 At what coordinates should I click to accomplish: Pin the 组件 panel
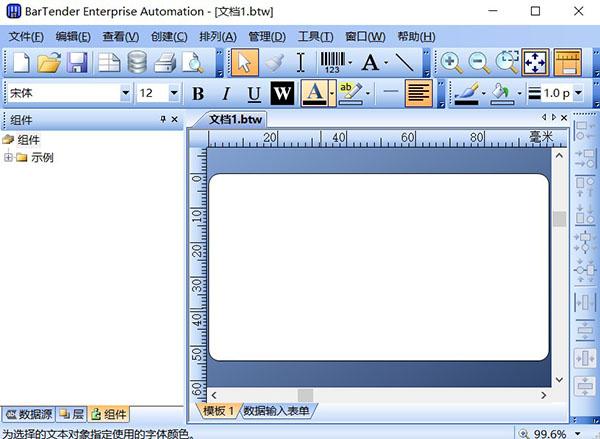coord(163,119)
